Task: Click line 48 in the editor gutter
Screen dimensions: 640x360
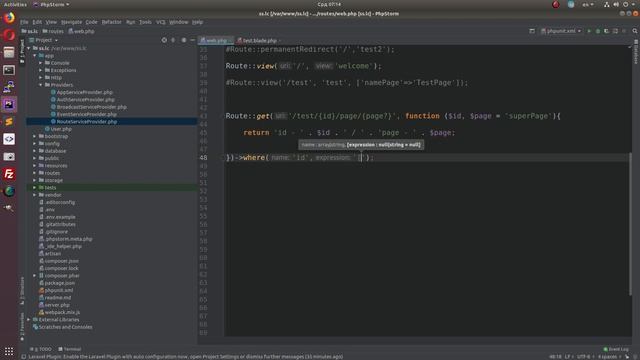Action: coord(203,158)
